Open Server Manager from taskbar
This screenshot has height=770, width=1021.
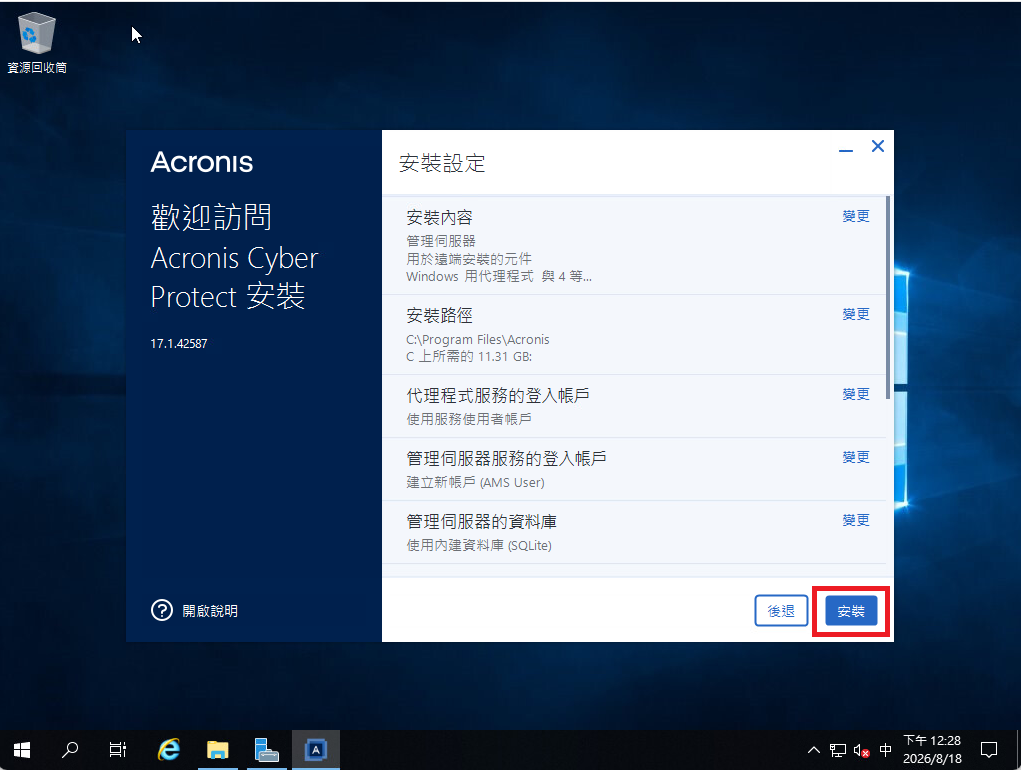click(266, 750)
